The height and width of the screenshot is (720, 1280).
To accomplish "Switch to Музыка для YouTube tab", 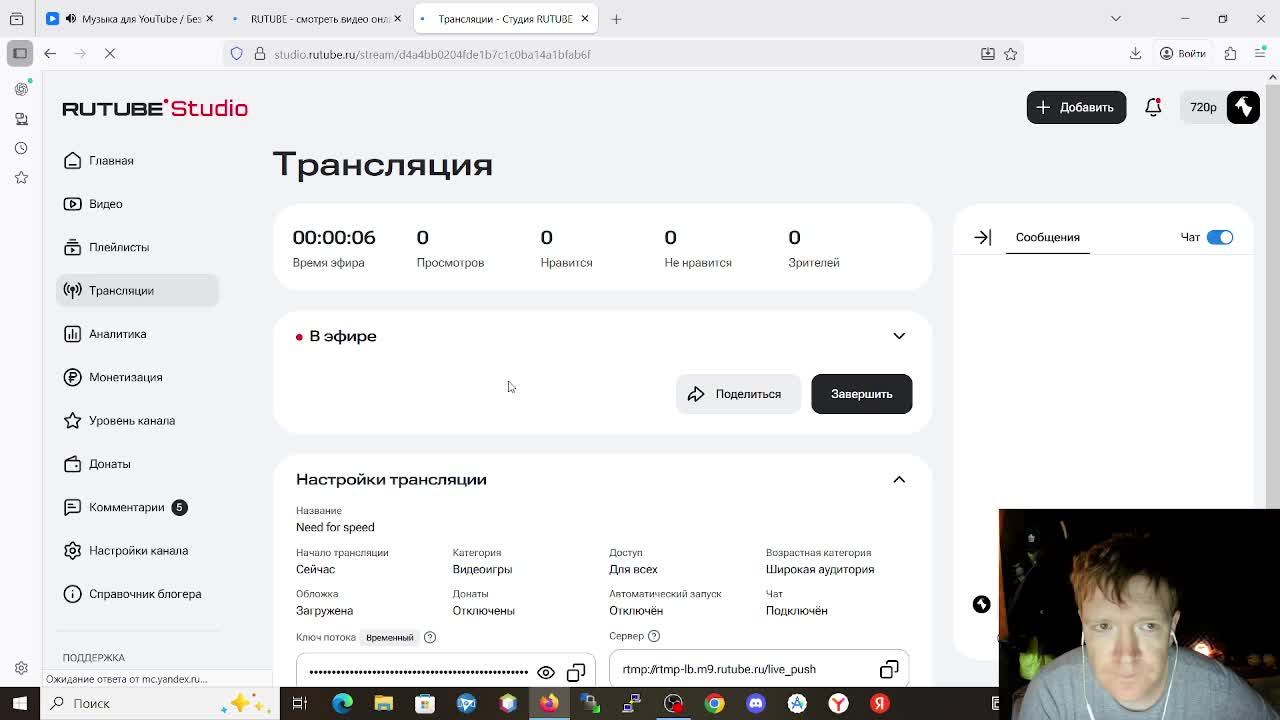I will (x=130, y=19).
